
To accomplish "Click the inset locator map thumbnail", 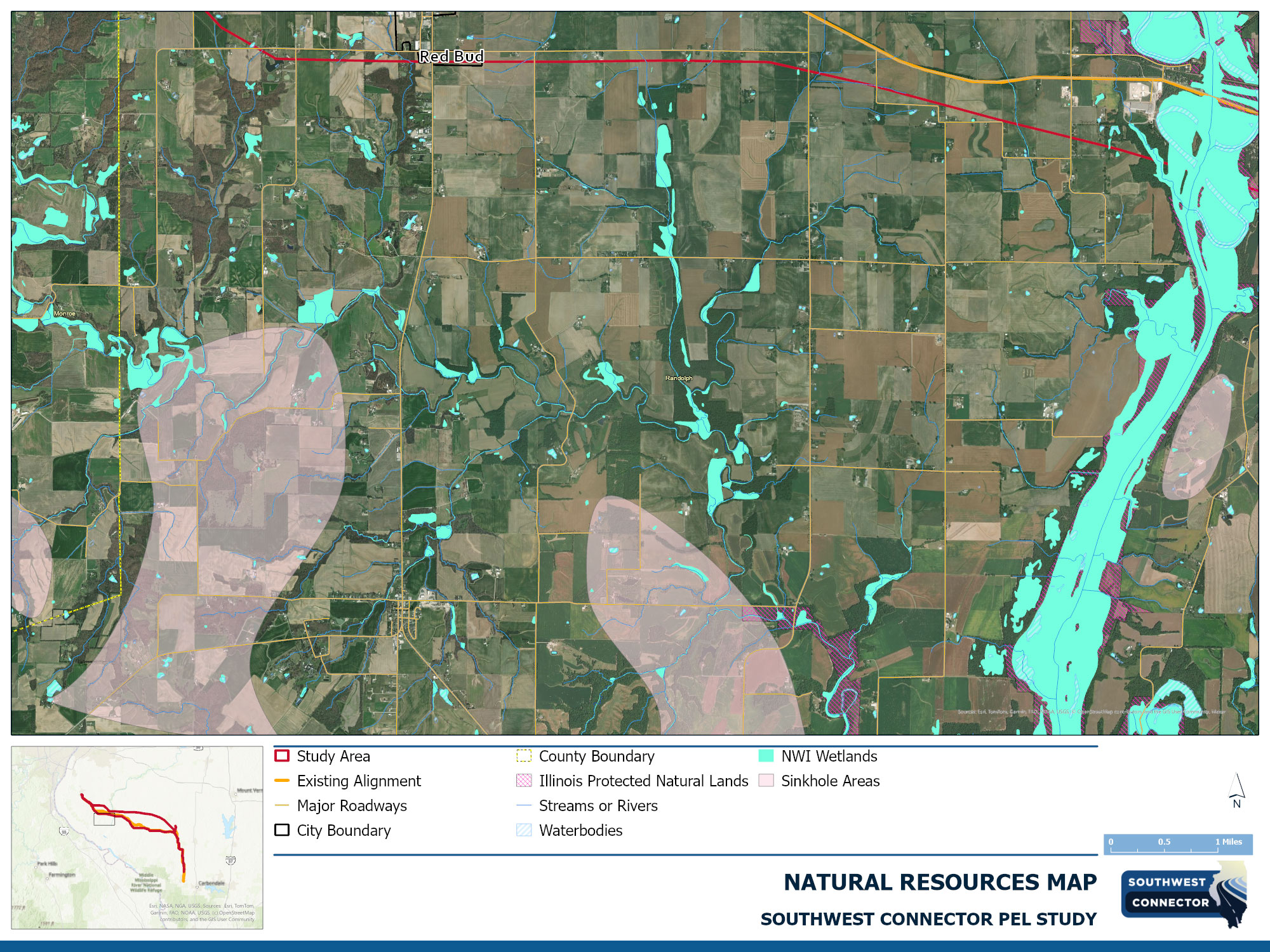I will click(x=137, y=838).
